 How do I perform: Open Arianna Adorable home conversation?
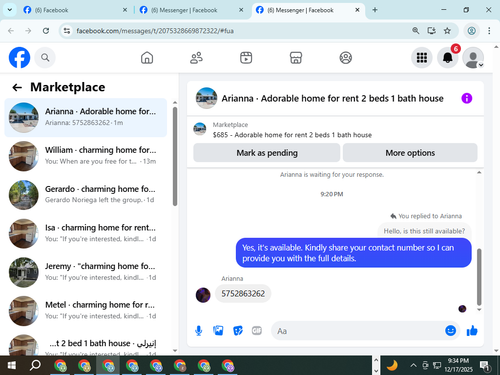point(86,117)
